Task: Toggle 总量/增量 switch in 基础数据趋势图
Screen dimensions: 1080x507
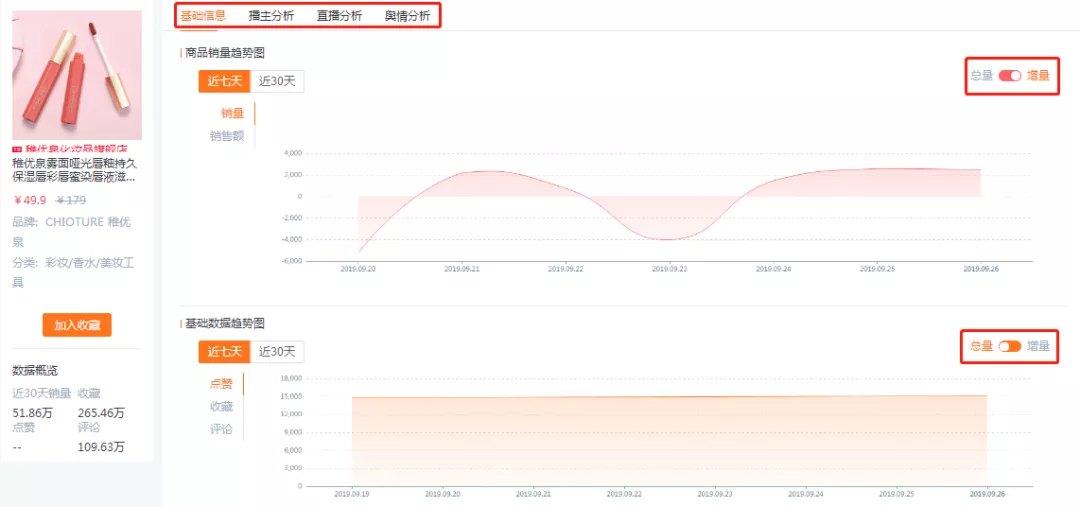Action: coord(1009,346)
